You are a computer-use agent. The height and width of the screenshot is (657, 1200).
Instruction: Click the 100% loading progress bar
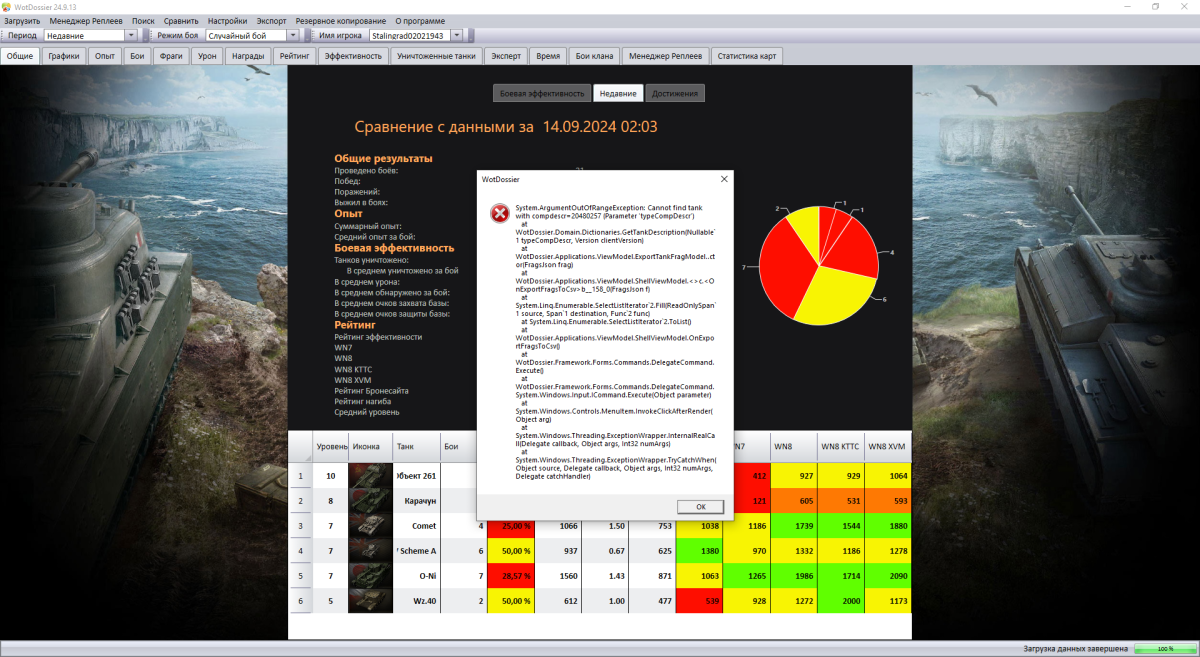[1165, 649]
